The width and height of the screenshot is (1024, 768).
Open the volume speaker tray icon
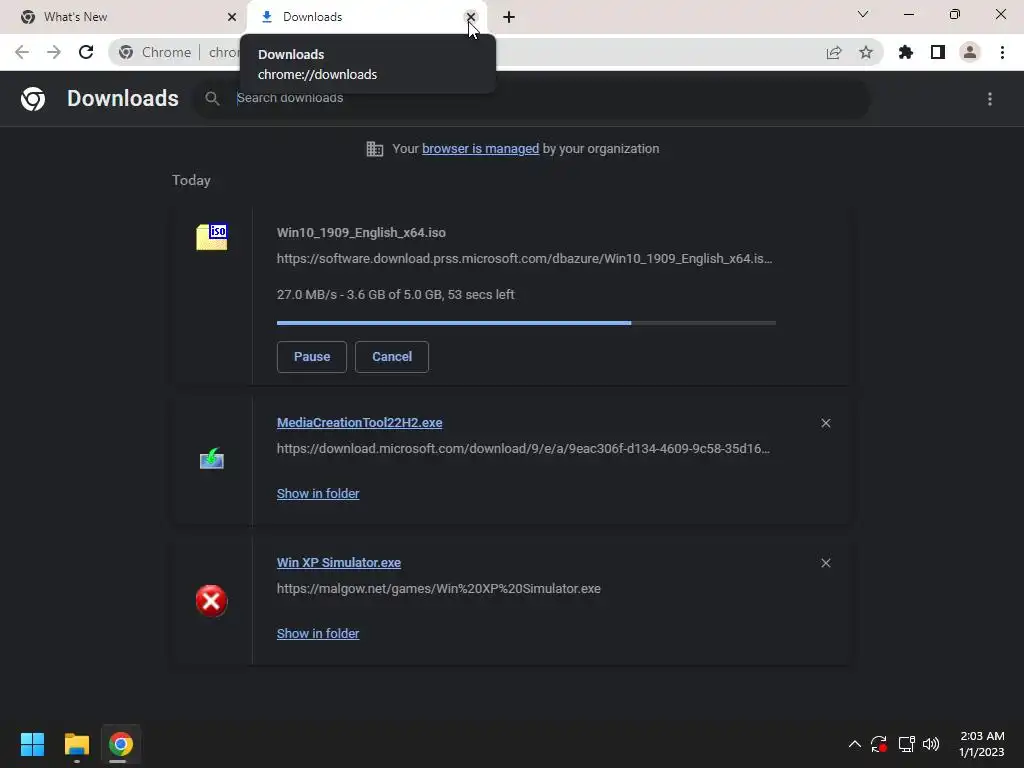click(x=931, y=744)
